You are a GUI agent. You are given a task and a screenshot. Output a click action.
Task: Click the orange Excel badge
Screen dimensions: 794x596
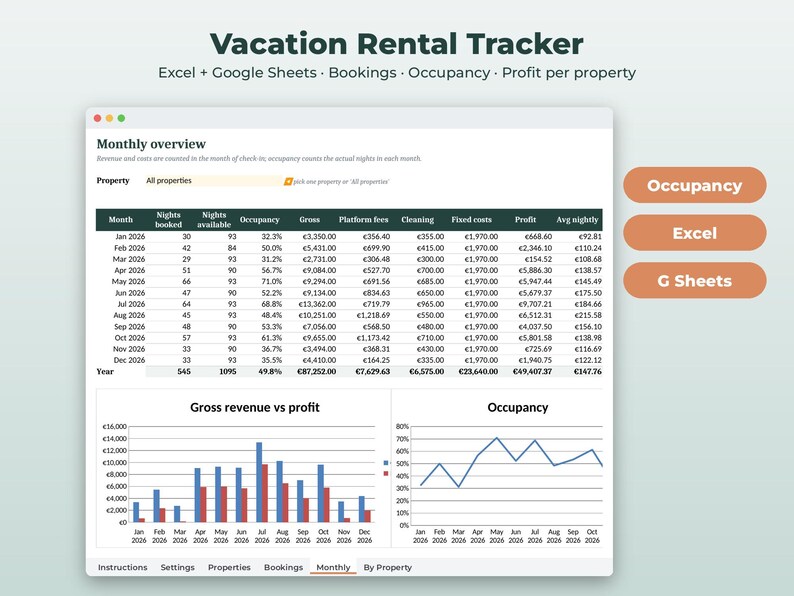[x=694, y=233]
